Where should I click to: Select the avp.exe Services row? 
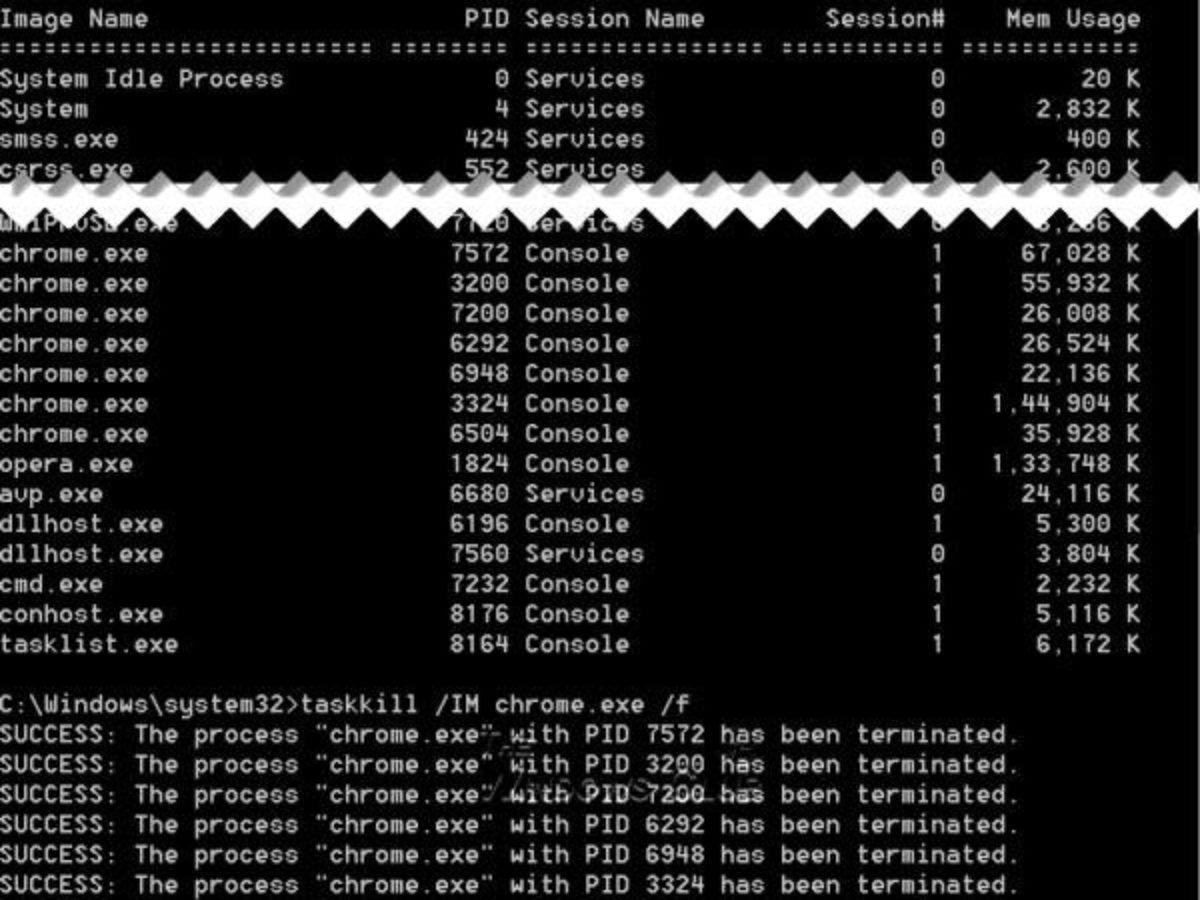click(x=569, y=494)
